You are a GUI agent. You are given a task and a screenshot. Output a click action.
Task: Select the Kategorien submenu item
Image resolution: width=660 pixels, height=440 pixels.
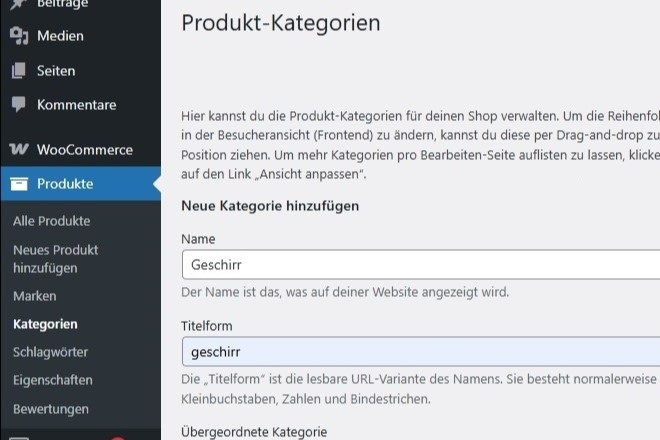[45, 324]
